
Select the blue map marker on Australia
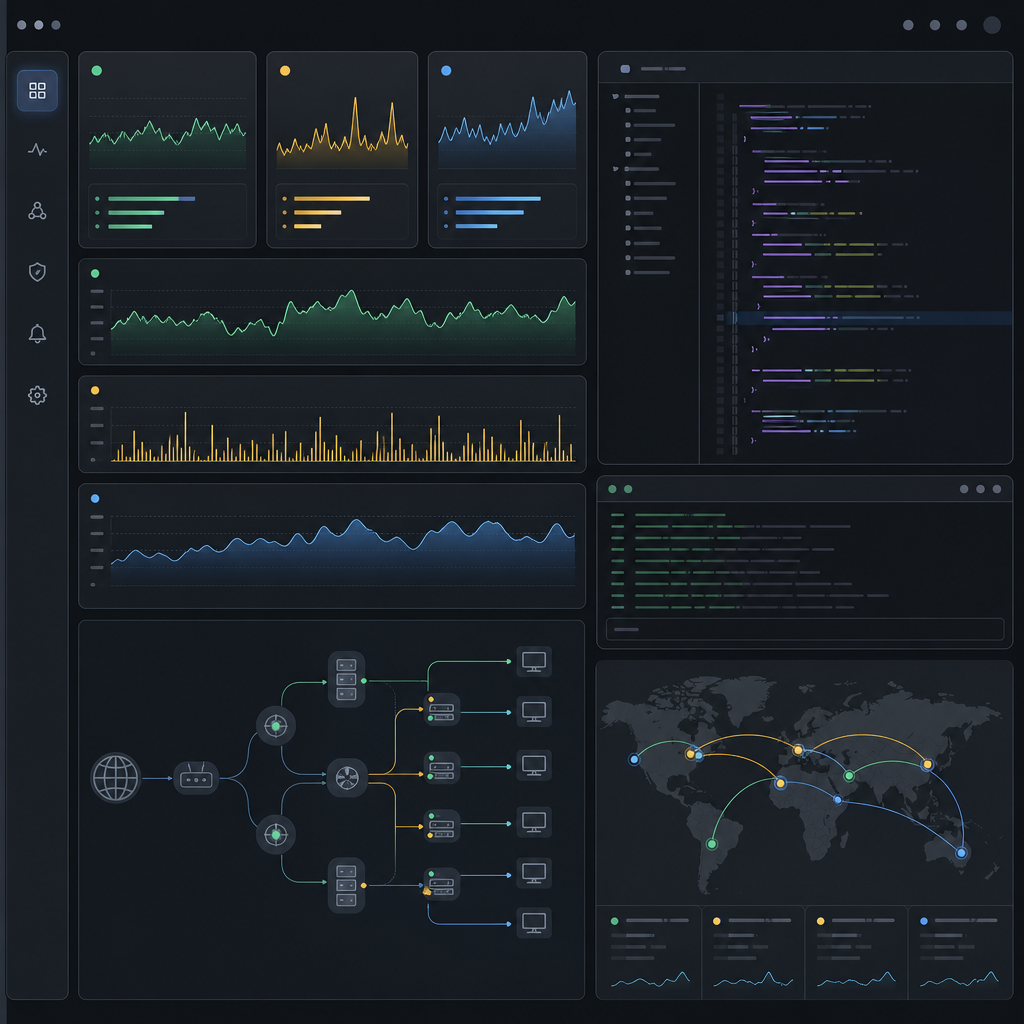(961, 852)
